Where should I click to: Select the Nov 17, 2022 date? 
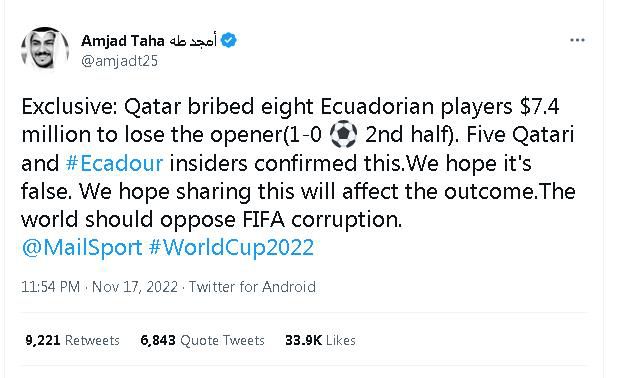coord(135,287)
